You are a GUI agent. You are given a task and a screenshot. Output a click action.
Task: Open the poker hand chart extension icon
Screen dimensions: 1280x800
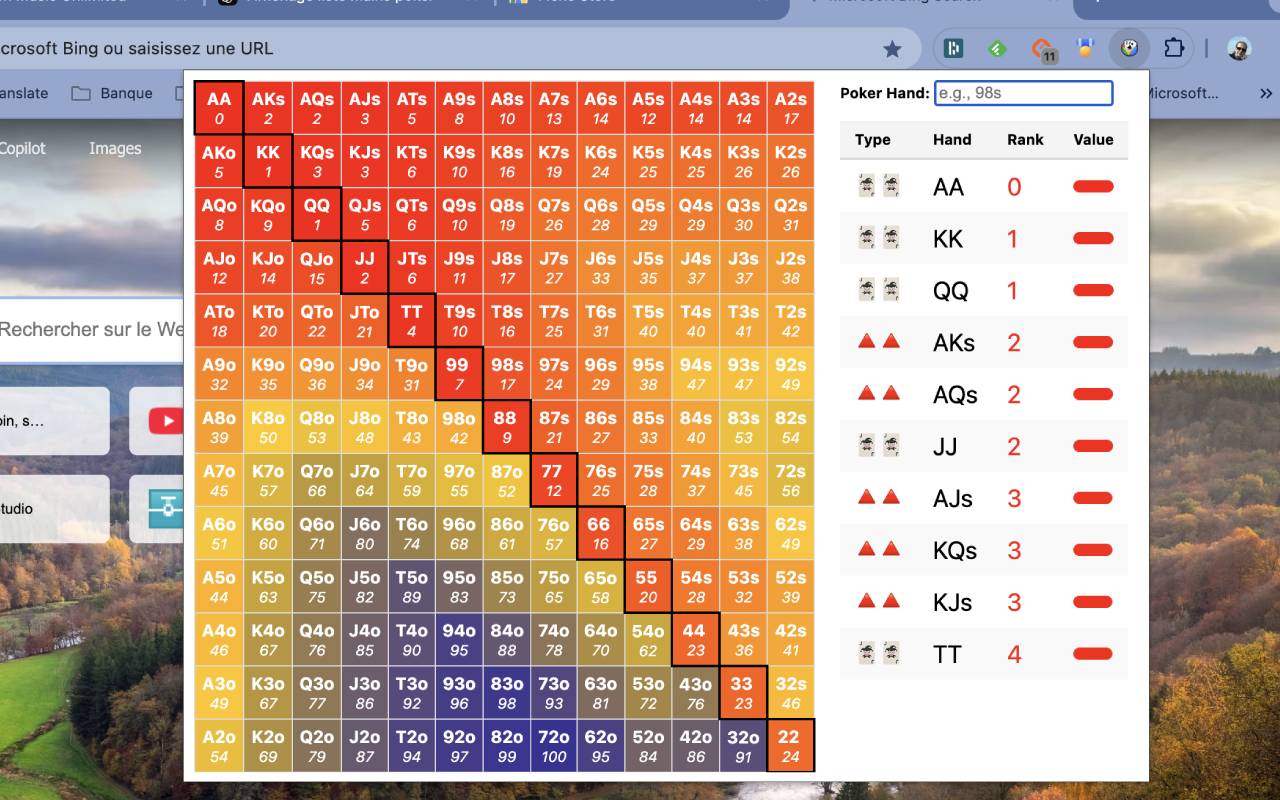(x=1129, y=47)
